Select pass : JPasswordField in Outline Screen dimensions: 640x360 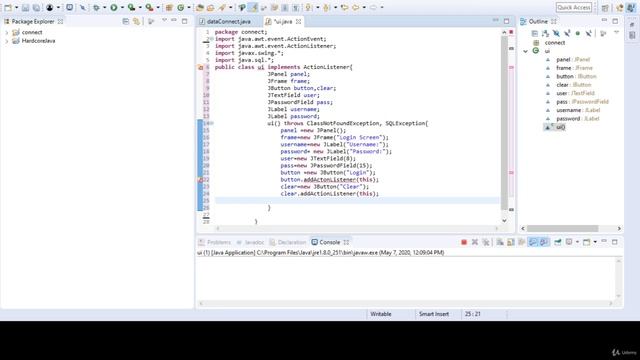point(582,102)
